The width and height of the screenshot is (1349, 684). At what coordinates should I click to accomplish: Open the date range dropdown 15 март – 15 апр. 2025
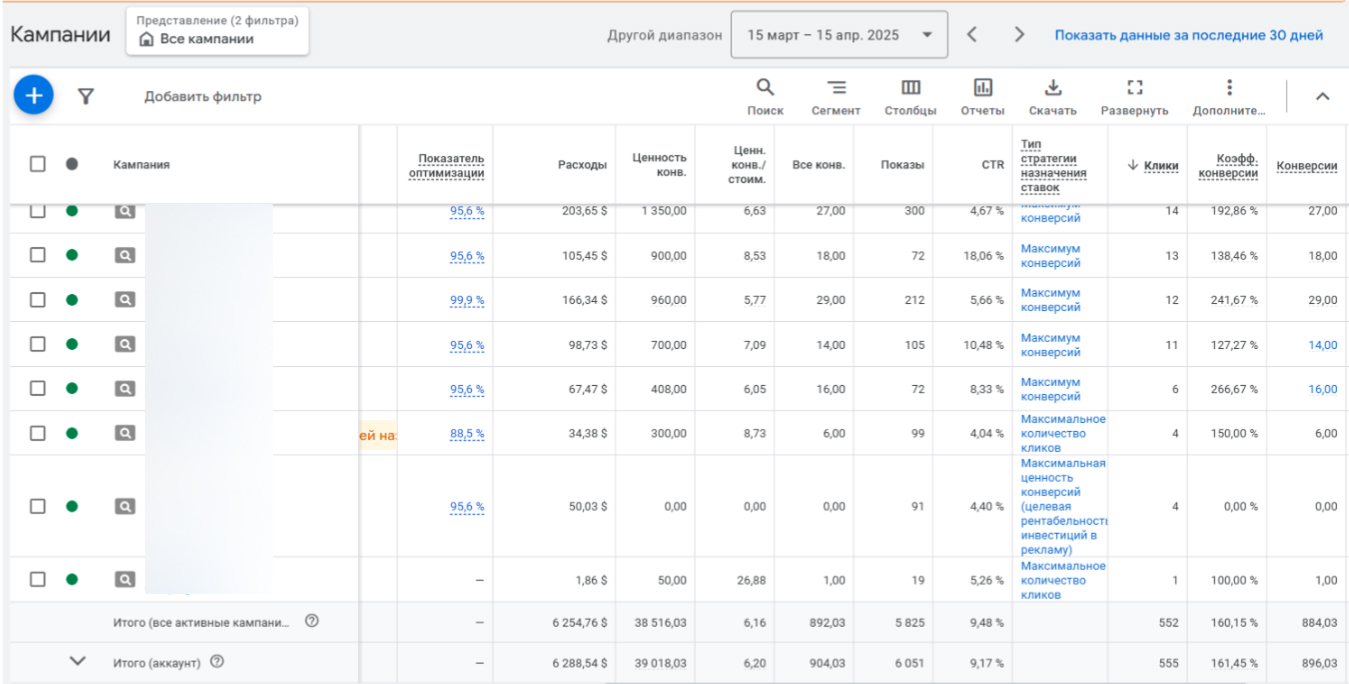click(x=839, y=35)
